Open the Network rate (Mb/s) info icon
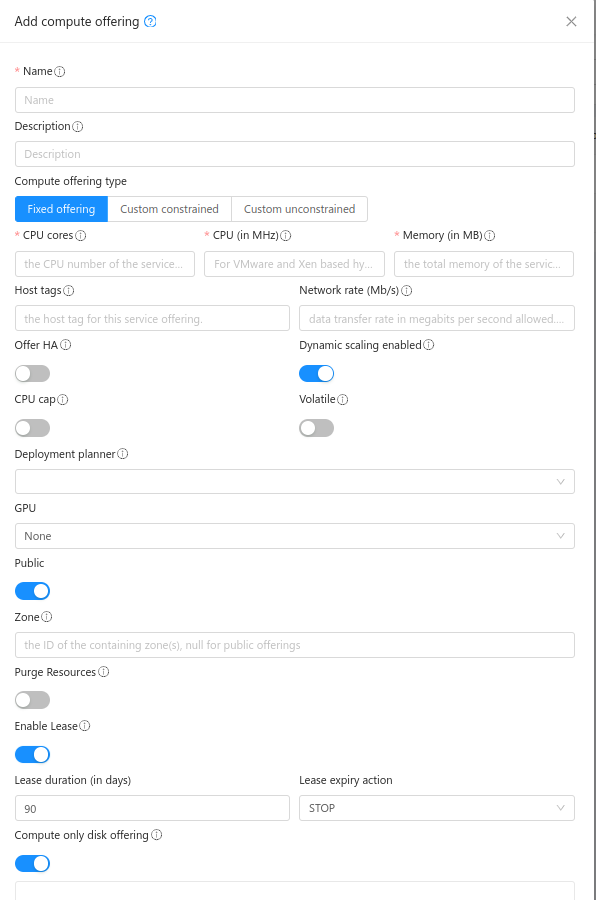The width and height of the screenshot is (596, 900). point(407,290)
